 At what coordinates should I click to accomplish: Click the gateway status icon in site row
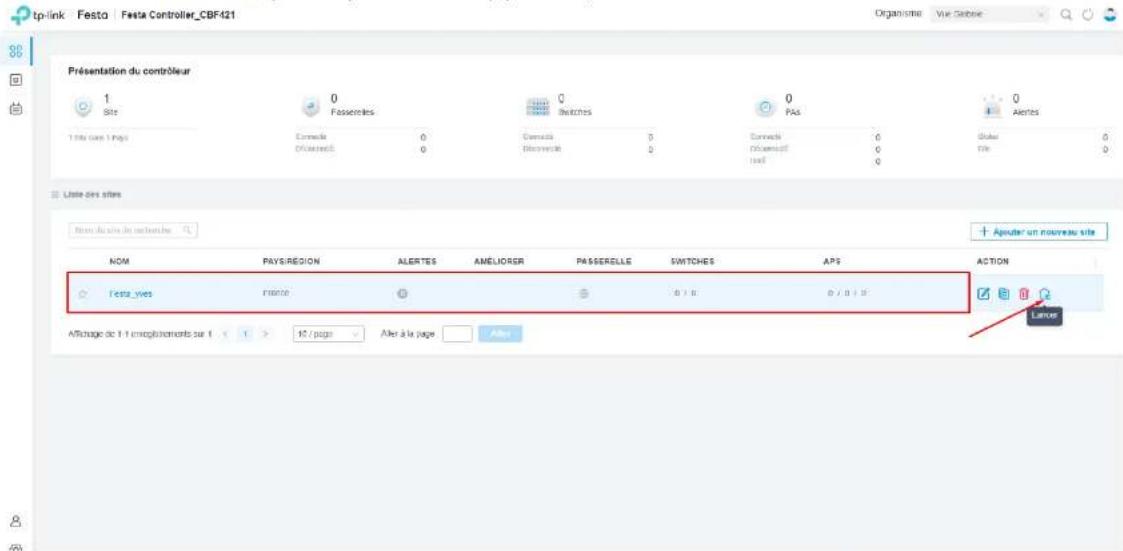click(584, 293)
